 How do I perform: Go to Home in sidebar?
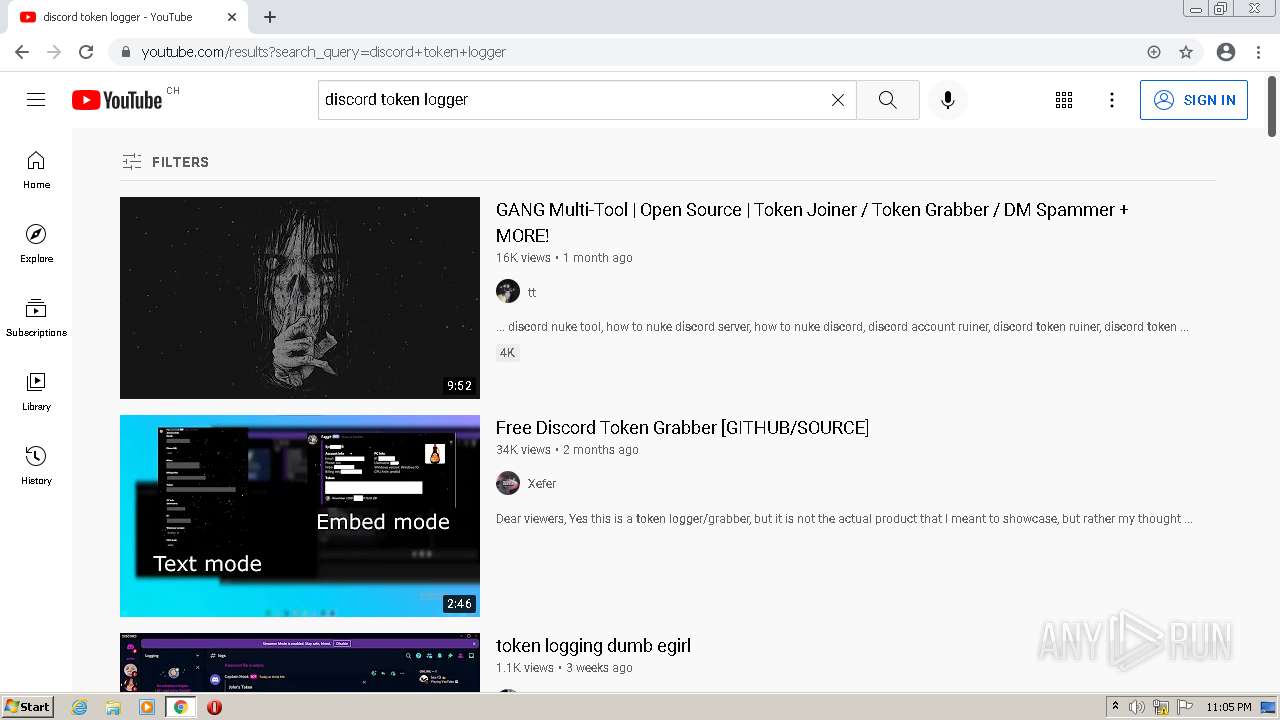(x=36, y=170)
